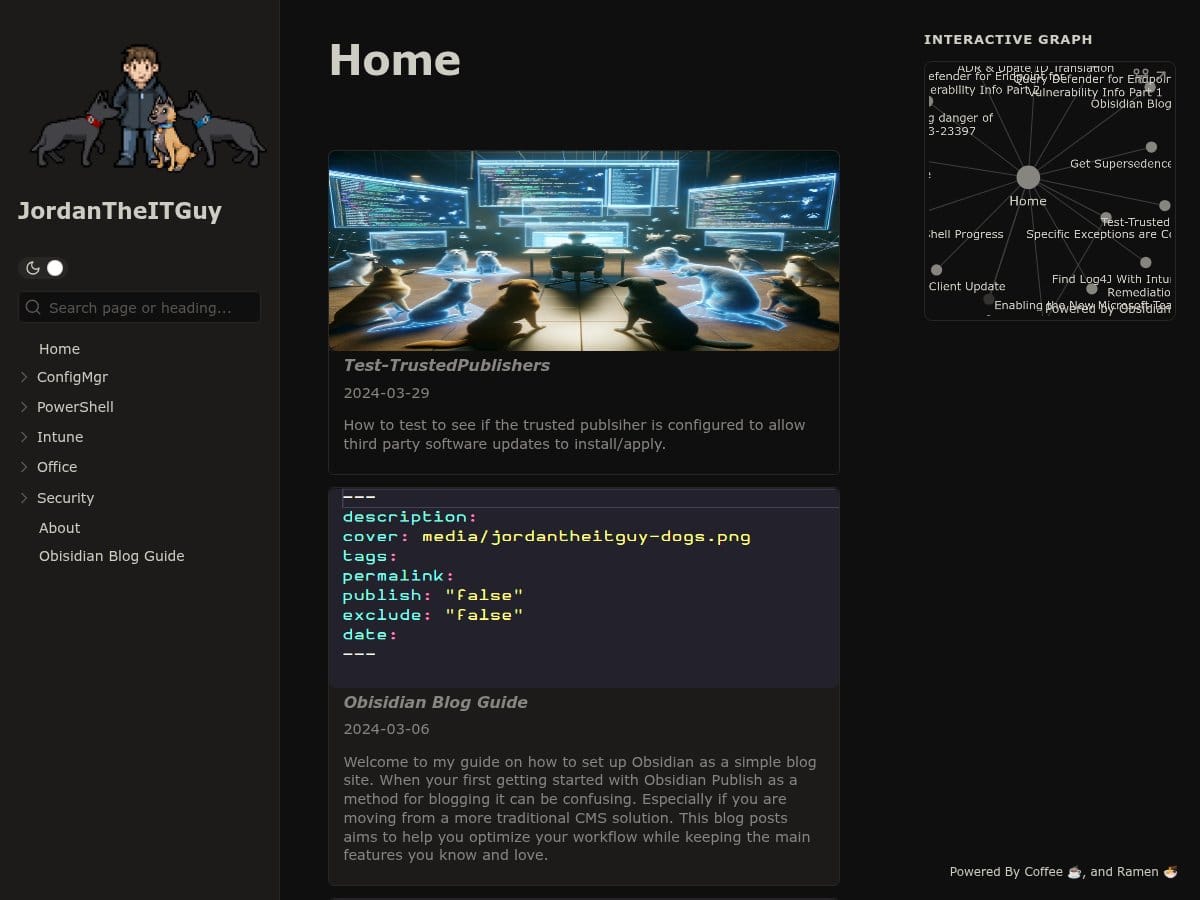Screen dimensions: 1200x900
Task: Select the Get Supersedence graph node
Action: tap(1151, 147)
